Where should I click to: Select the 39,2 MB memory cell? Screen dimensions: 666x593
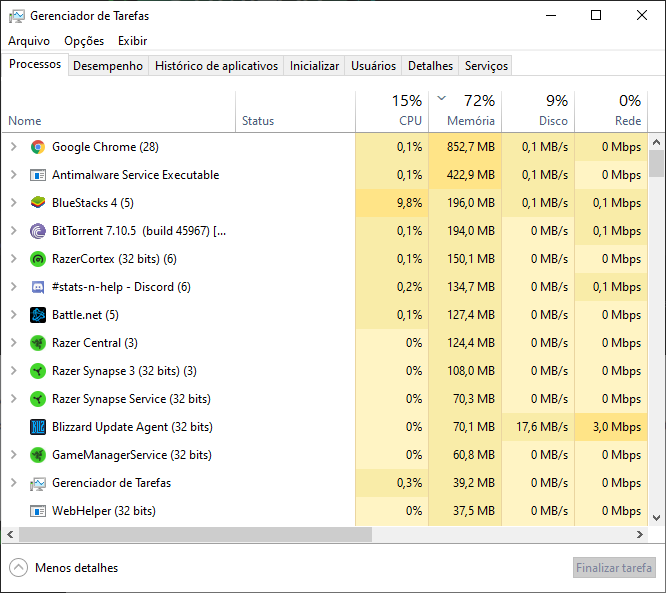pos(465,483)
